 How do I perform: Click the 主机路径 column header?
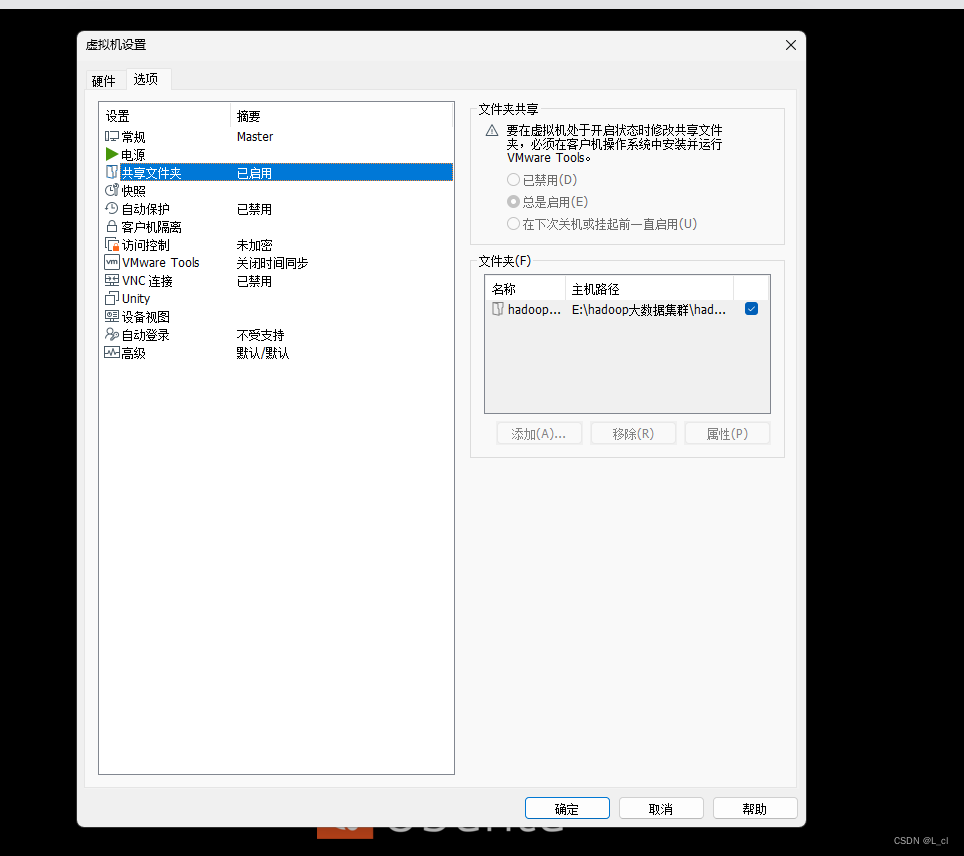[649, 288]
